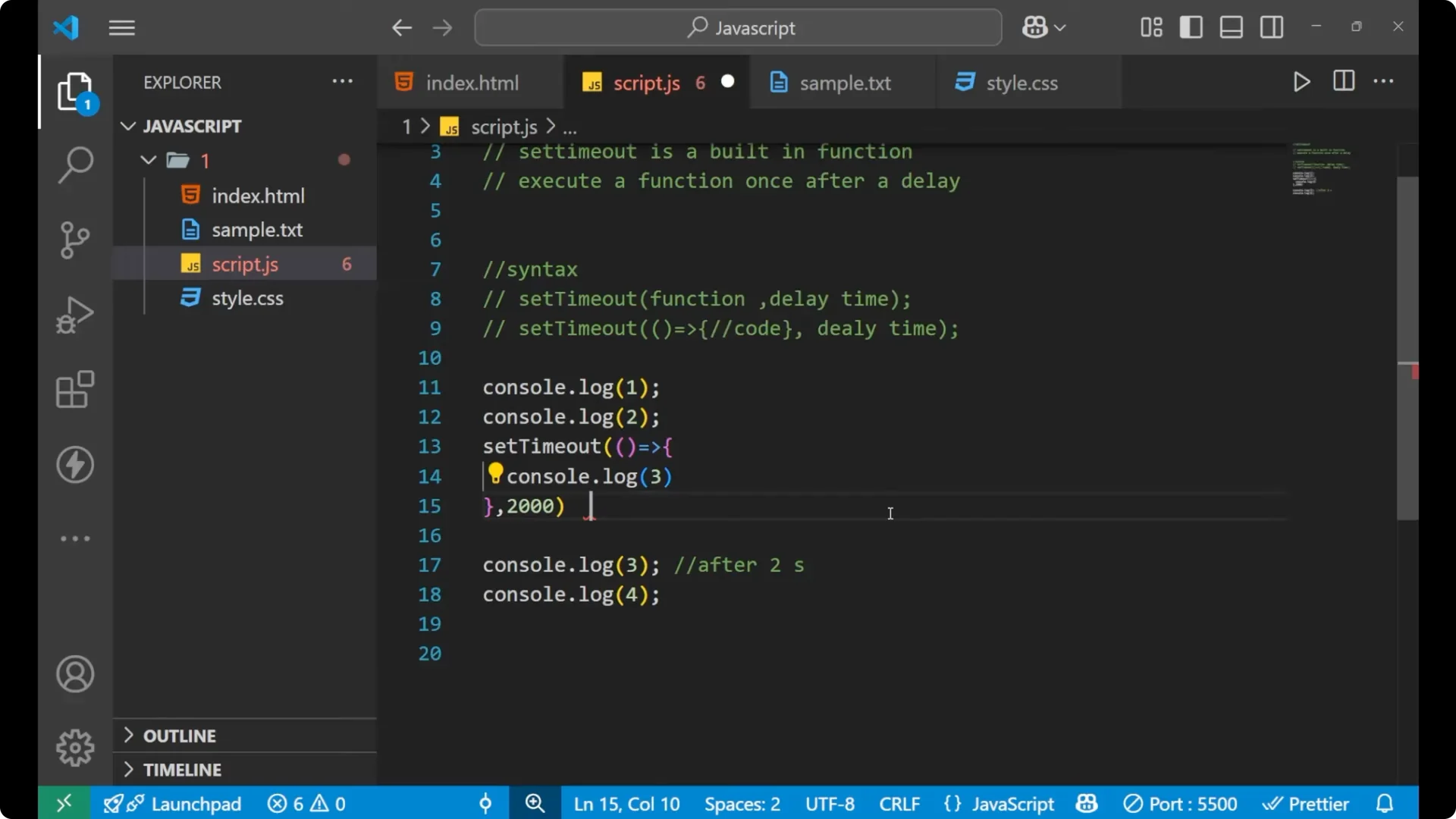Run the project with the play button
Image resolution: width=1456 pixels, height=819 pixels.
[1301, 82]
